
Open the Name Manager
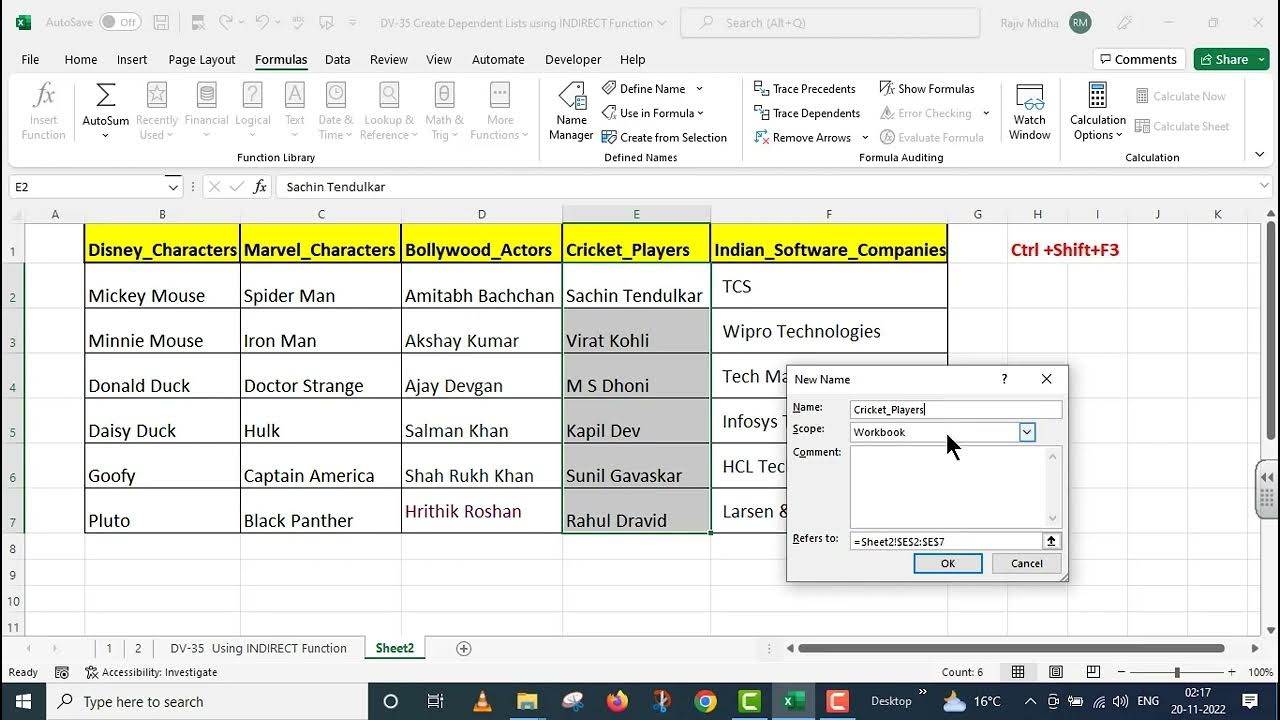click(x=571, y=111)
